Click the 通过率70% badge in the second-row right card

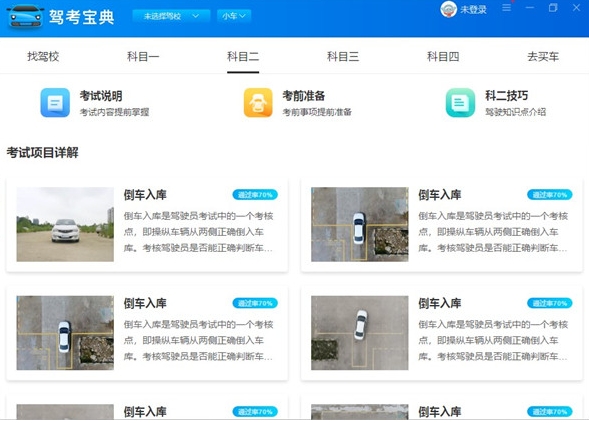pos(550,303)
